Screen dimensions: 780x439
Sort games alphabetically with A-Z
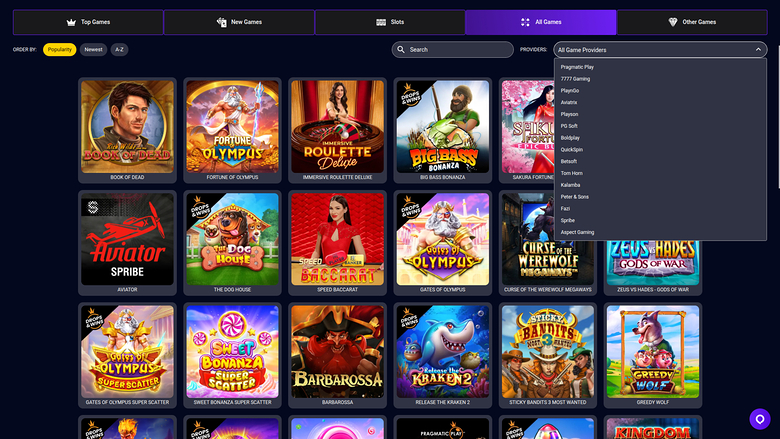pyautogui.click(x=119, y=50)
